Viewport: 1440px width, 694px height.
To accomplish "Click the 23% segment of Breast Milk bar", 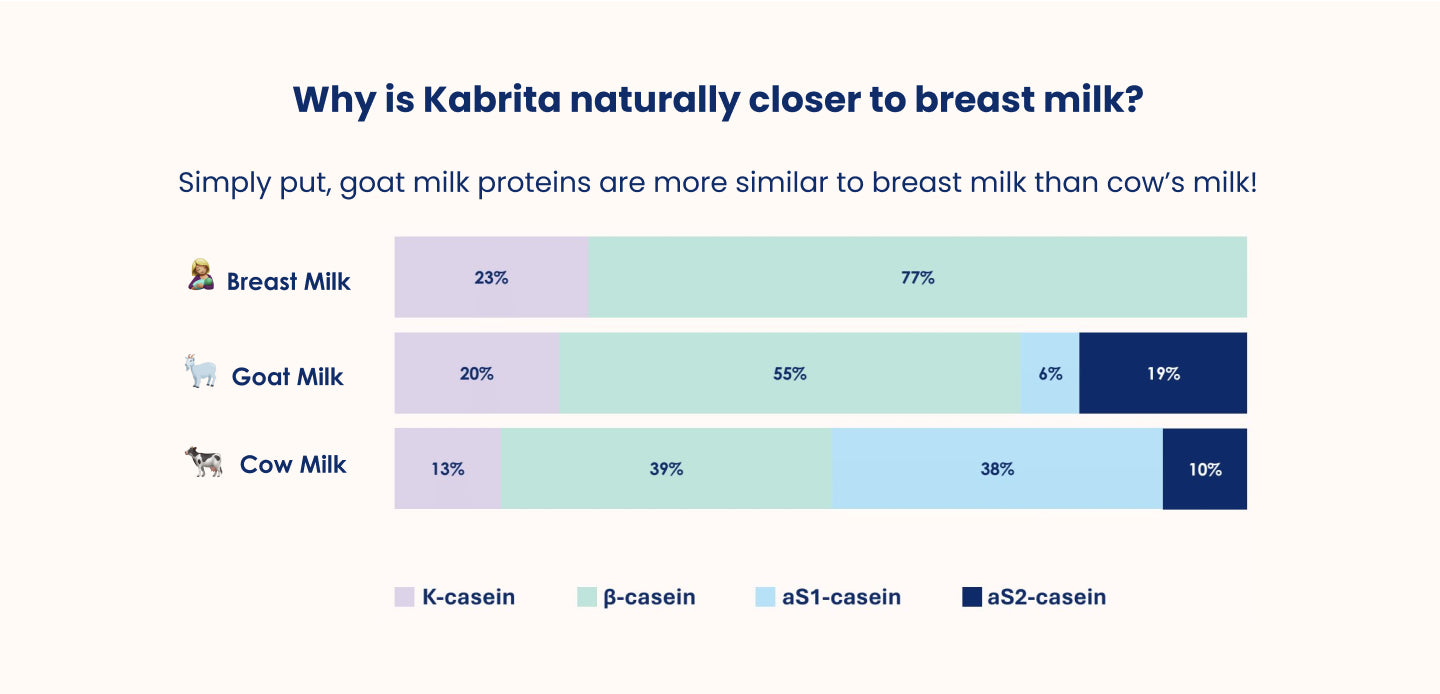I will point(491,278).
